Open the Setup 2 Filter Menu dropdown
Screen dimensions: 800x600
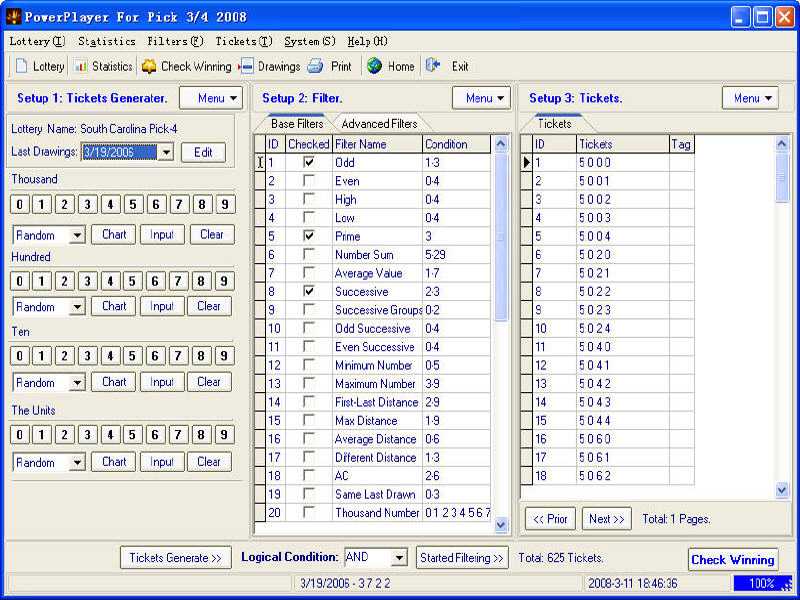point(481,98)
